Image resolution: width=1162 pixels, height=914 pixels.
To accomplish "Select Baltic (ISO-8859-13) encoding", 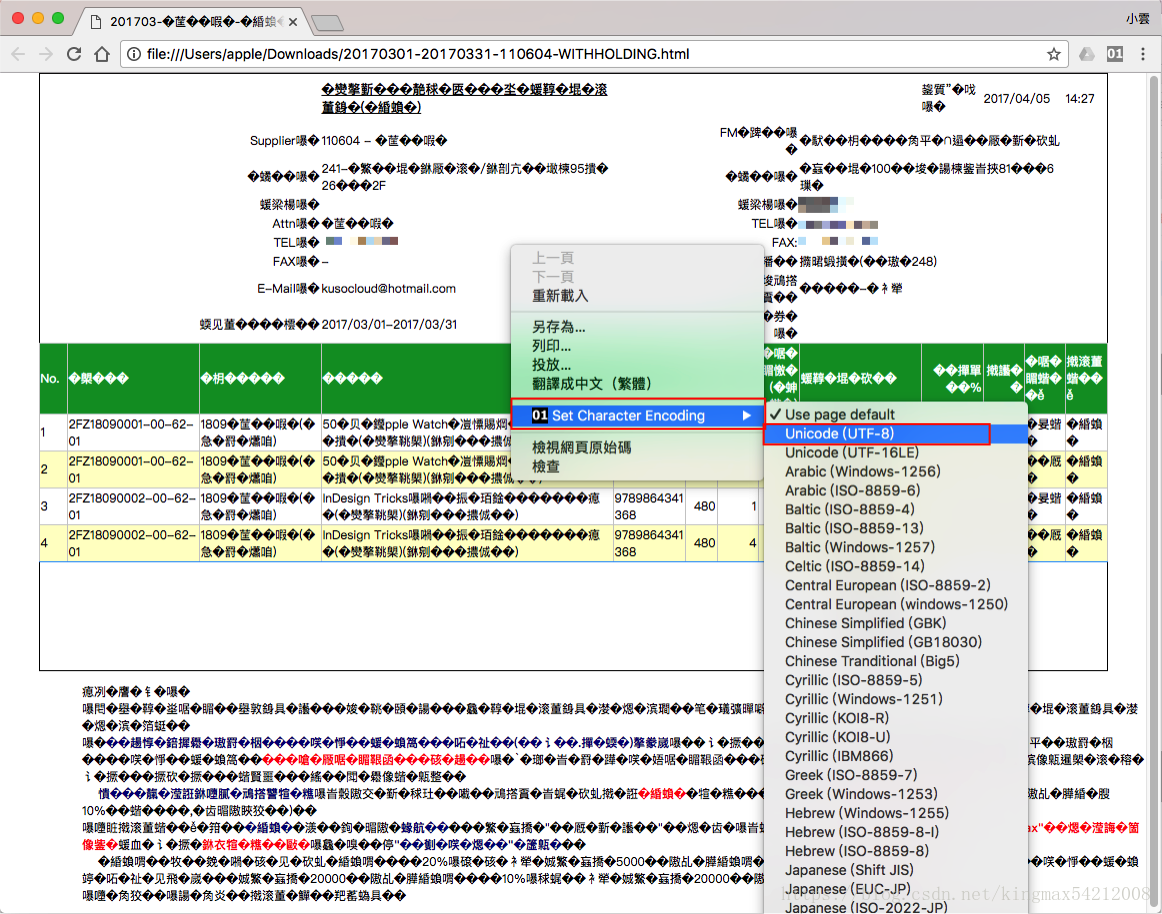I will (x=895, y=529).
